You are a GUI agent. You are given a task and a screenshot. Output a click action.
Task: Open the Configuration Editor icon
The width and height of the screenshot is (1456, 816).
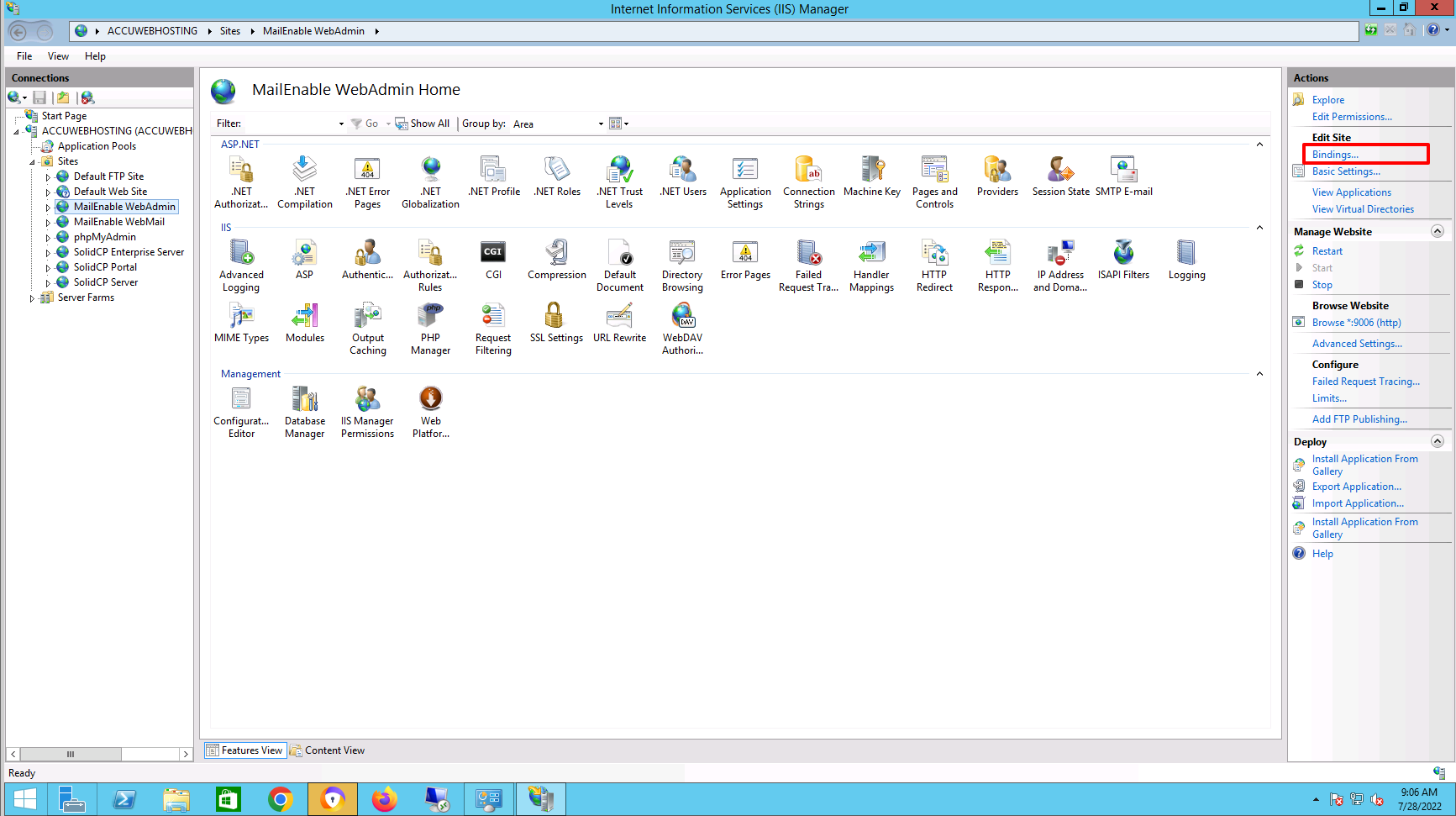tap(241, 411)
